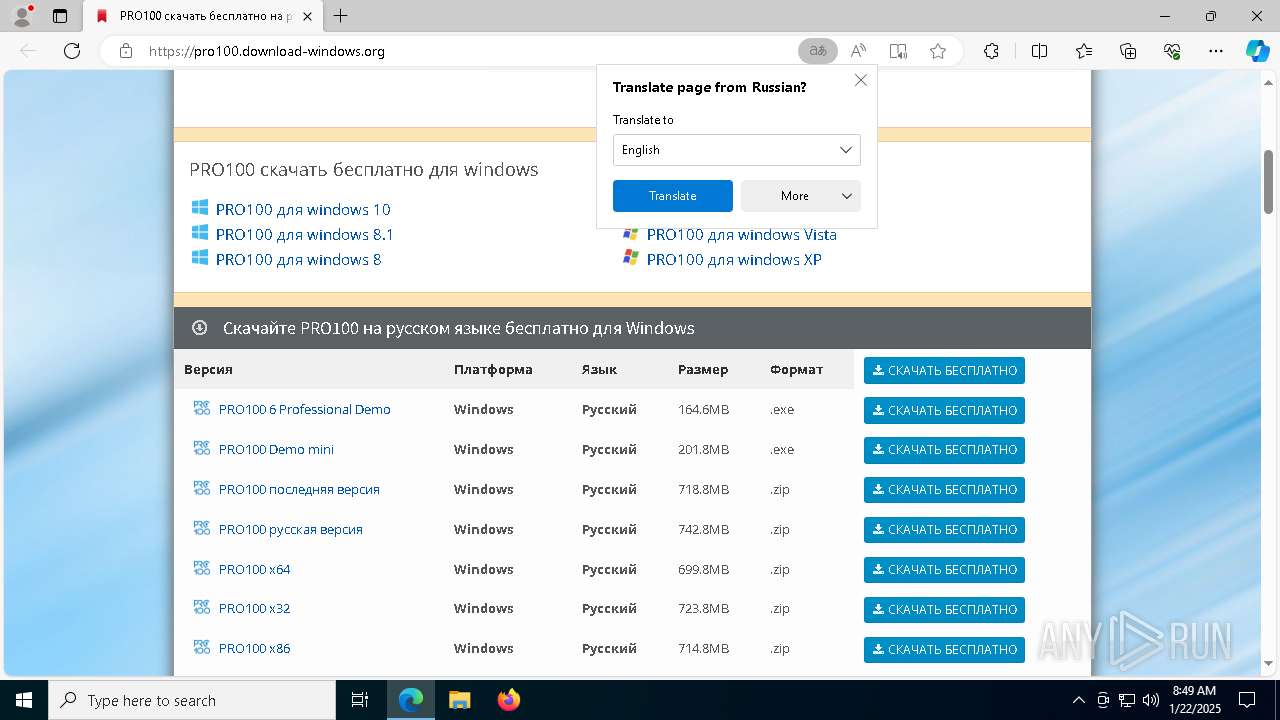Click the download button in table header row
Screen dimensions: 1280x720
tap(944, 370)
